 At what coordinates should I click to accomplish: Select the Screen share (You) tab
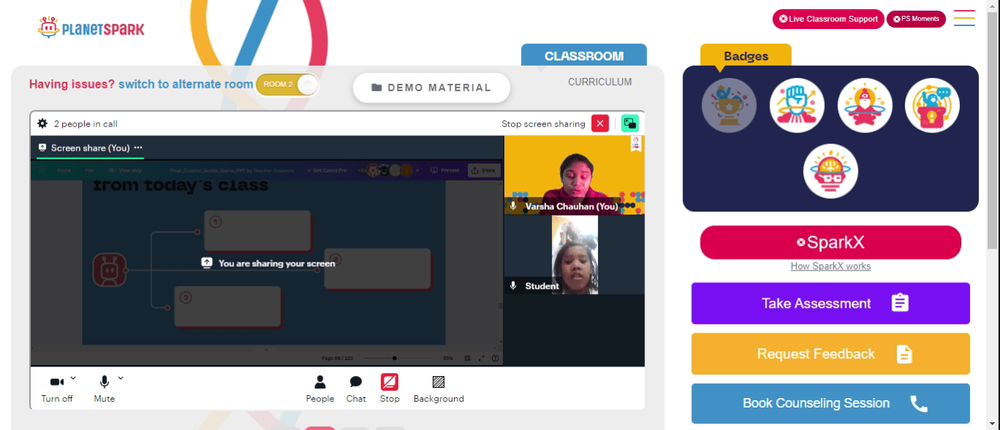click(90, 148)
